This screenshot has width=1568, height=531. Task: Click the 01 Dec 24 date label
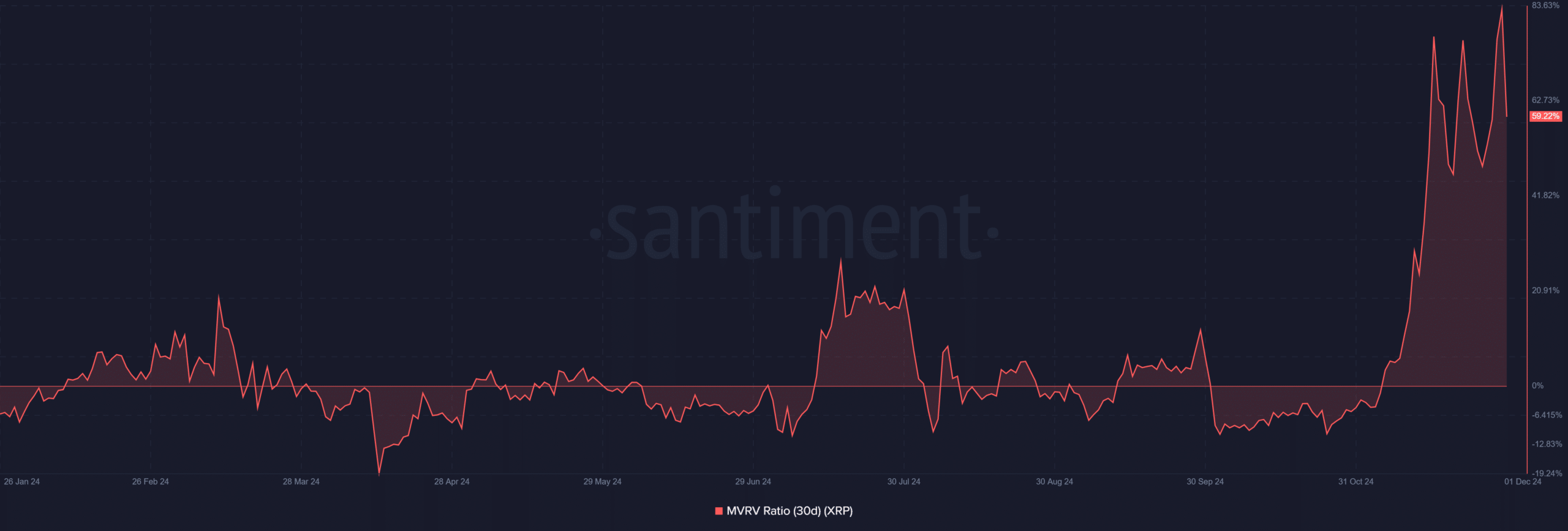pyautogui.click(x=1523, y=481)
